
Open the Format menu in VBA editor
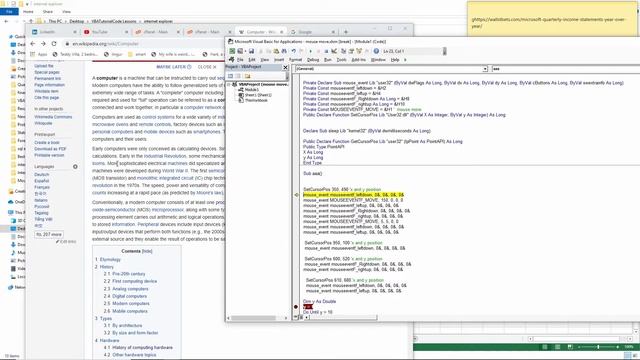click(x=296, y=60)
